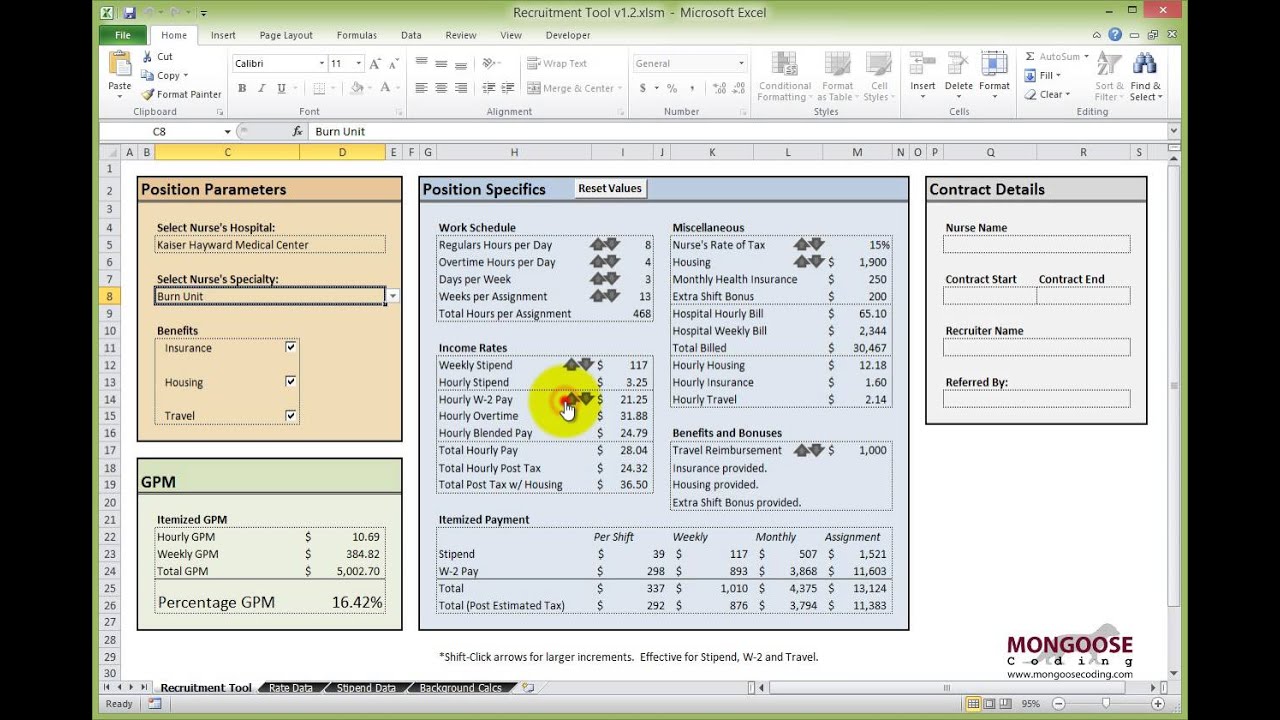Click Weeks per Assignment spinner arrows
This screenshot has width=1280, height=720.
605,296
